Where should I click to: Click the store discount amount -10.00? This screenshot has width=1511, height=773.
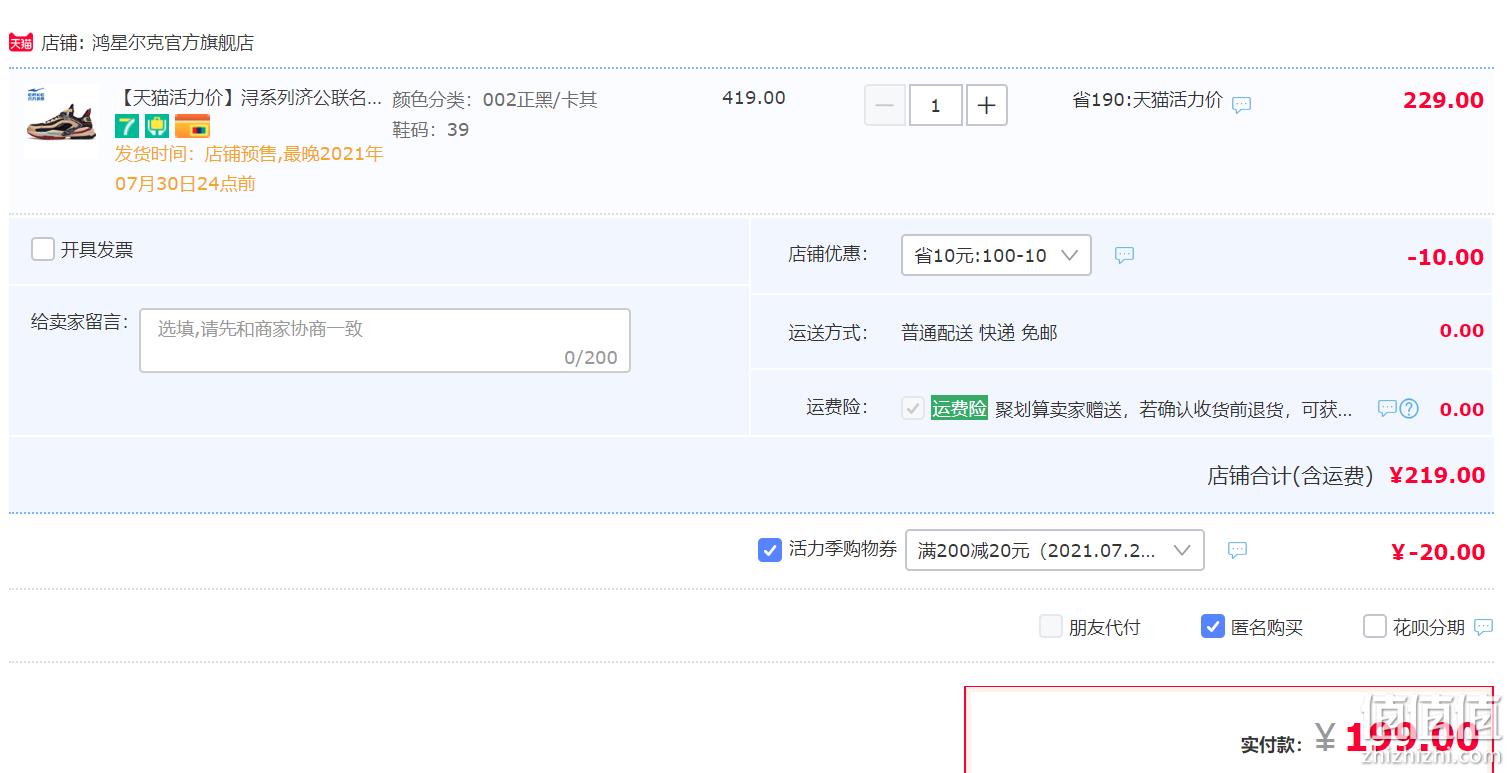coord(1445,257)
